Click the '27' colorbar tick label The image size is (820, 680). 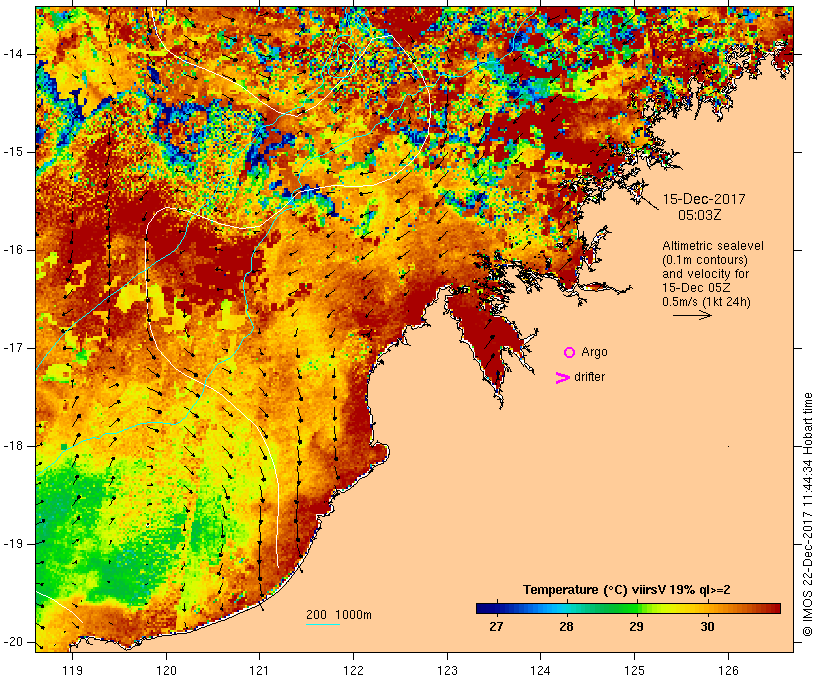click(x=496, y=626)
